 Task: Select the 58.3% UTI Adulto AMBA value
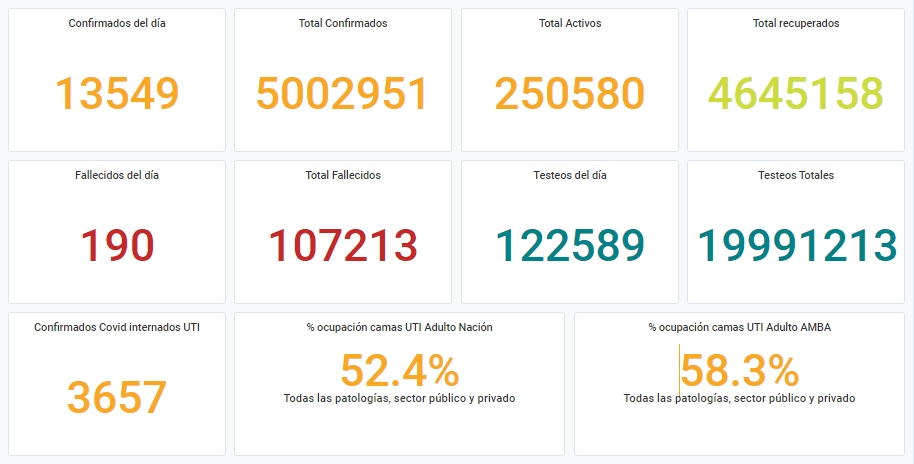pos(739,371)
